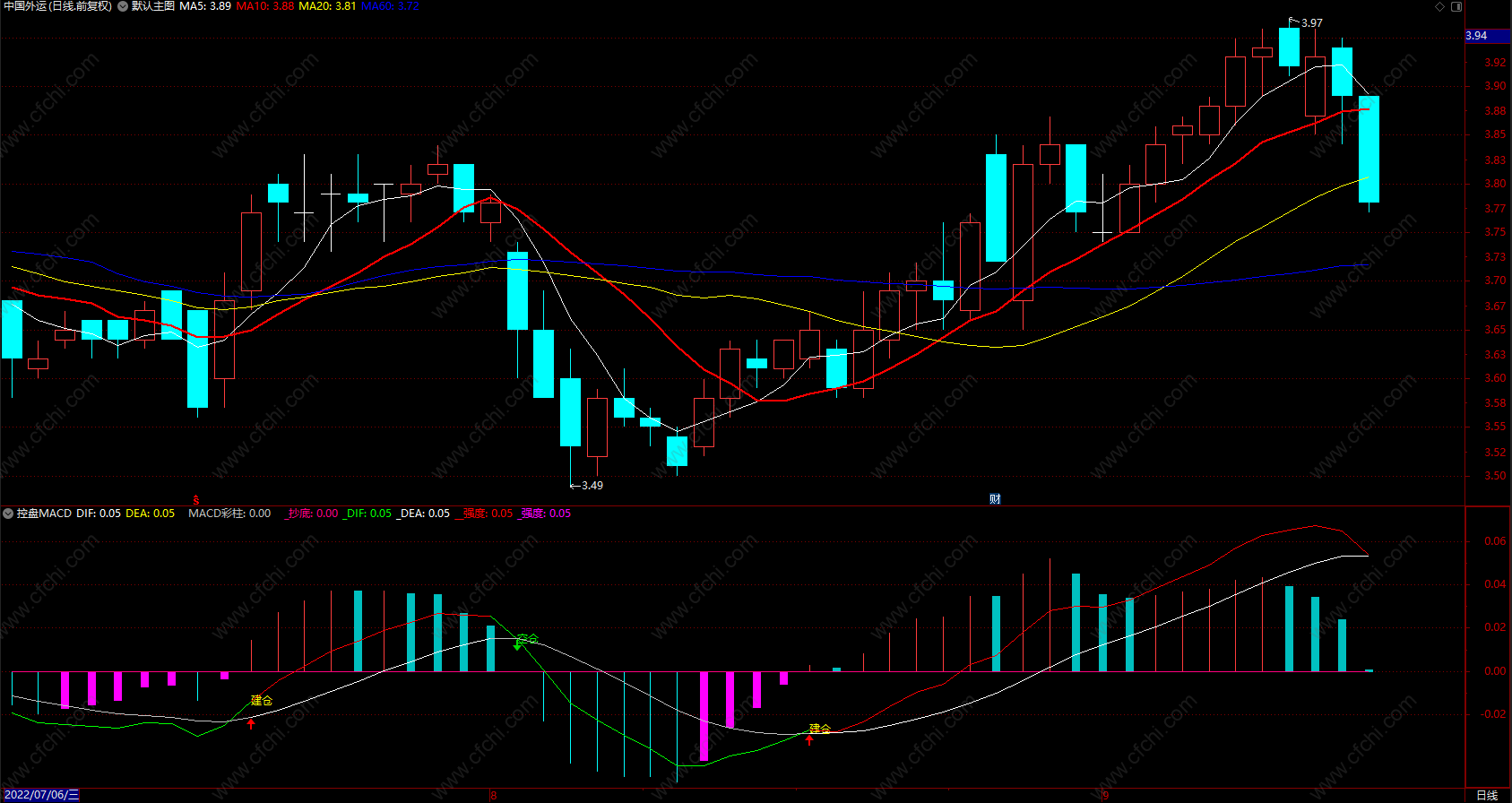The height and width of the screenshot is (803, 1512).
Task: Click the 3.80 price axis label
Action: pos(1495,184)
